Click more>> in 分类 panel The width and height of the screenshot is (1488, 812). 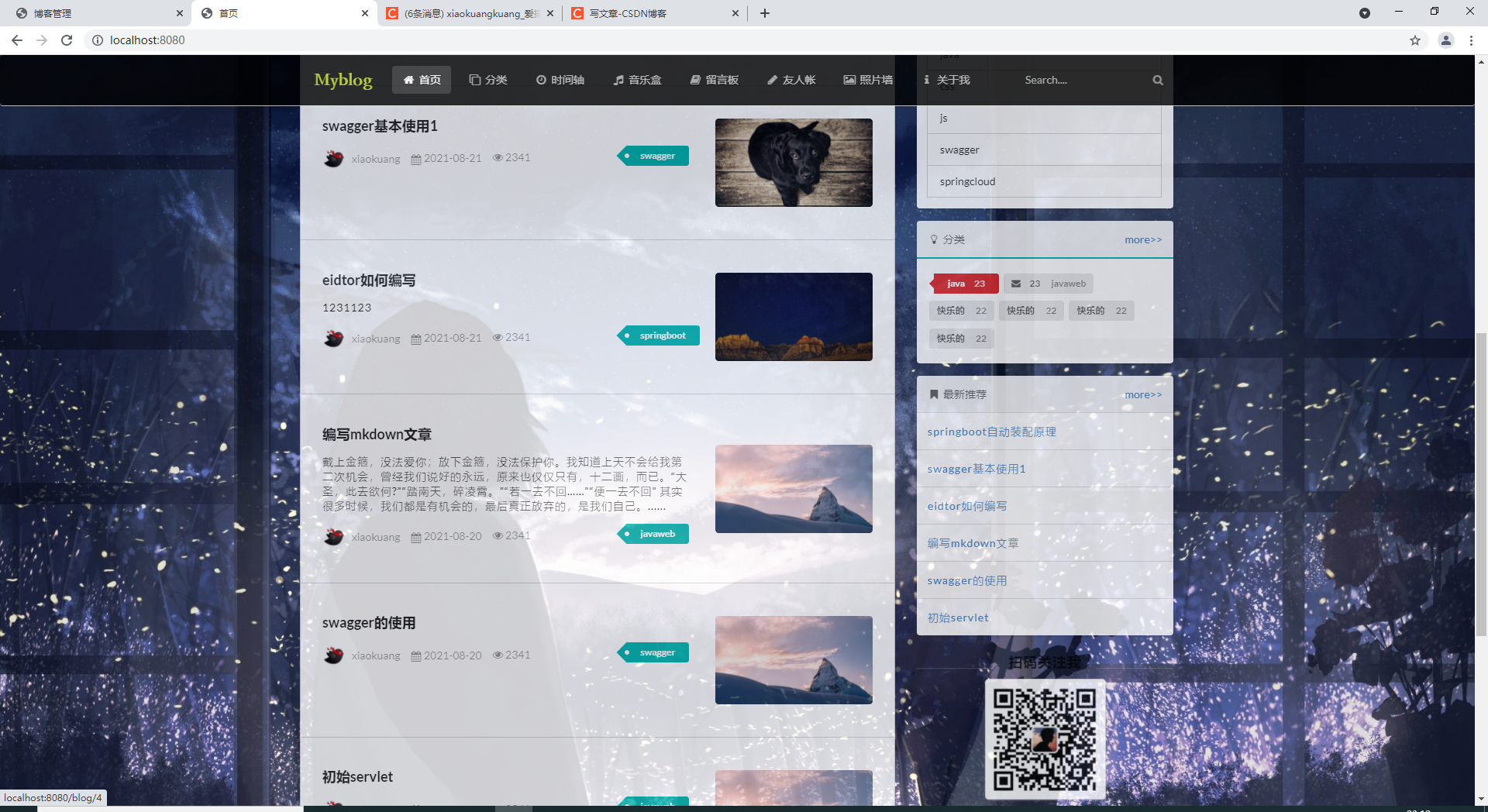coord(1143,239)
